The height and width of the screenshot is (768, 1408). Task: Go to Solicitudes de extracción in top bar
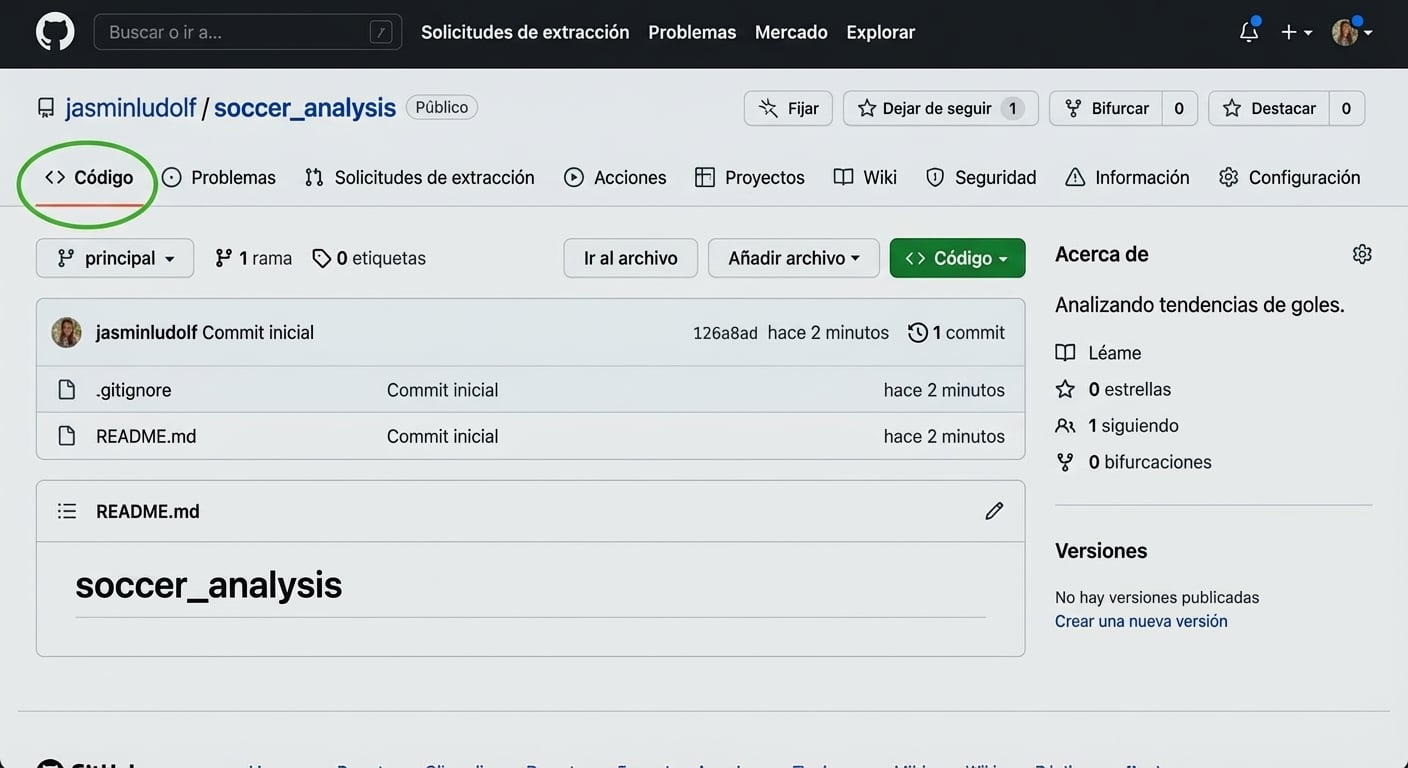click(525, 32)
